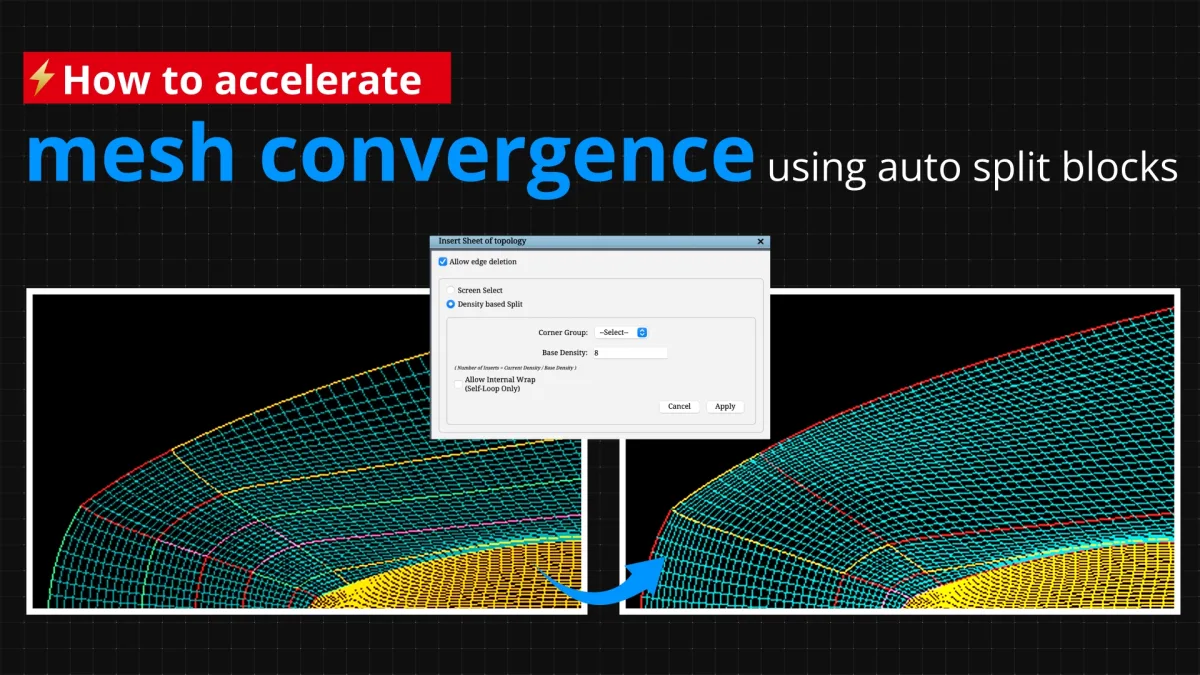Screen dimensions: 1200x675
Task: Click the 'How to accelerate' red banner
Action: pos(237,78)
